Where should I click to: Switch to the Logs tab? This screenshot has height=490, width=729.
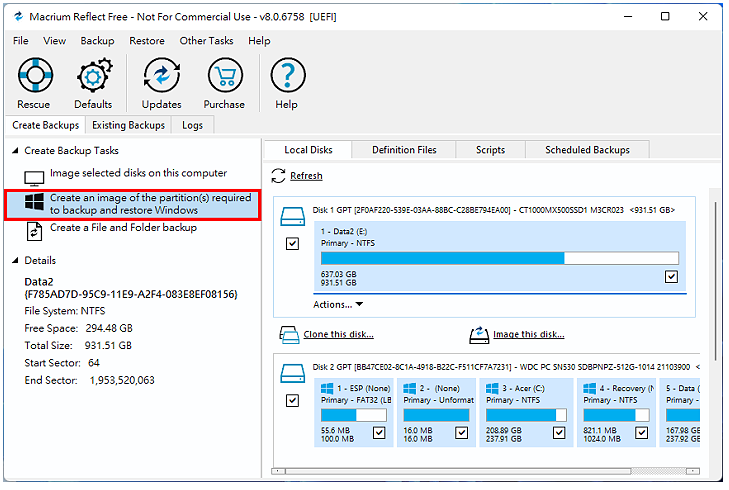192,126
